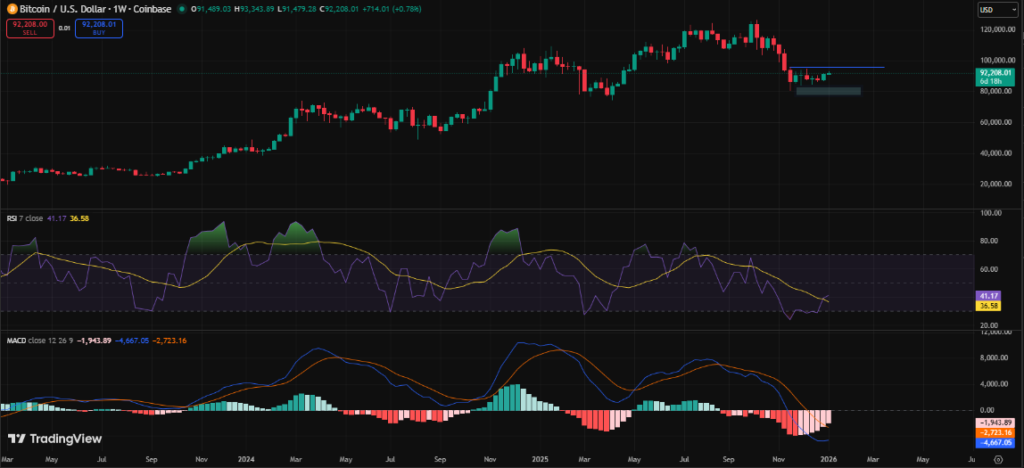Click the orange signal value tag -2,723.16
1024x468 pixels.
pos(993,432)
